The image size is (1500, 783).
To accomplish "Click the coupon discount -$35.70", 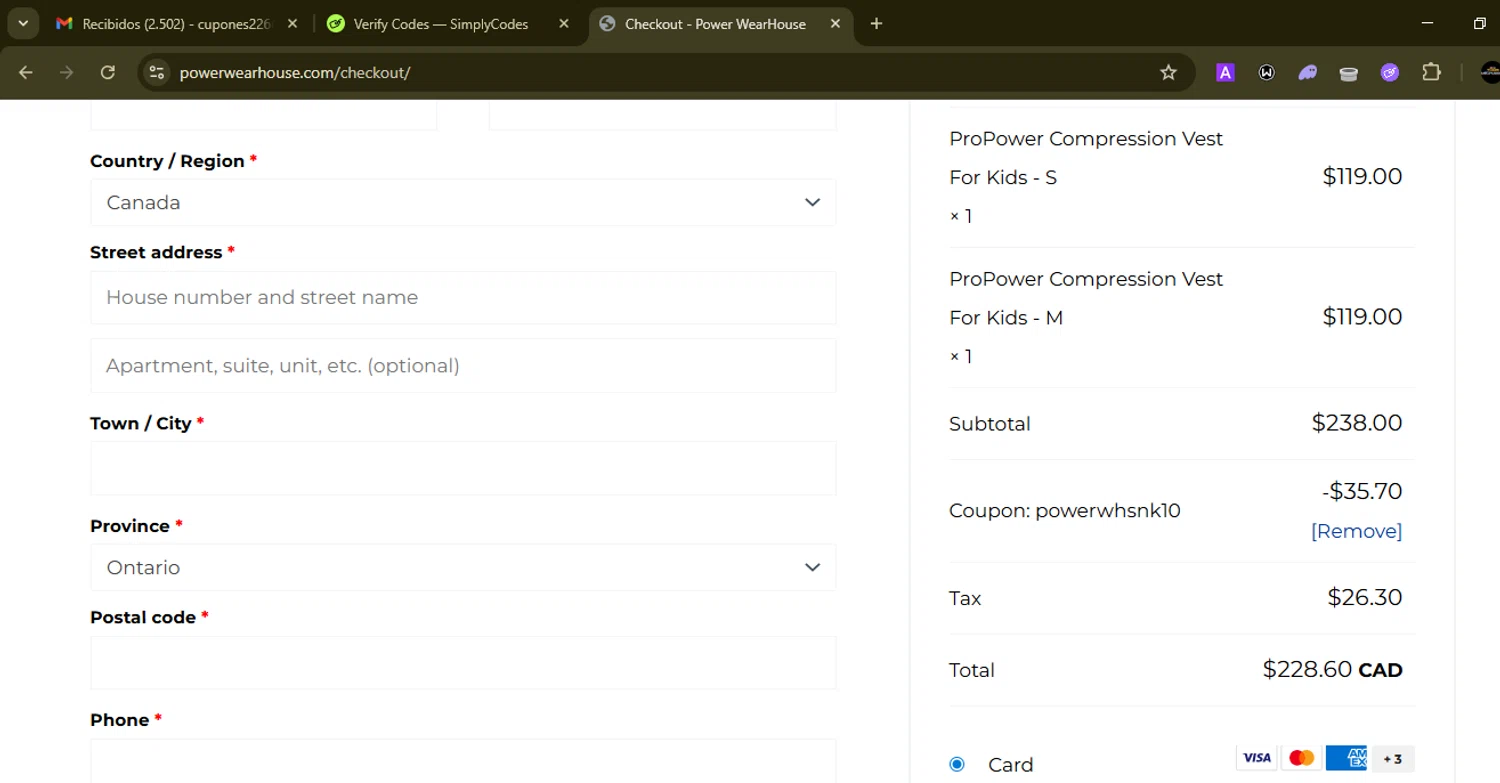I will (x=1361, y=491).
